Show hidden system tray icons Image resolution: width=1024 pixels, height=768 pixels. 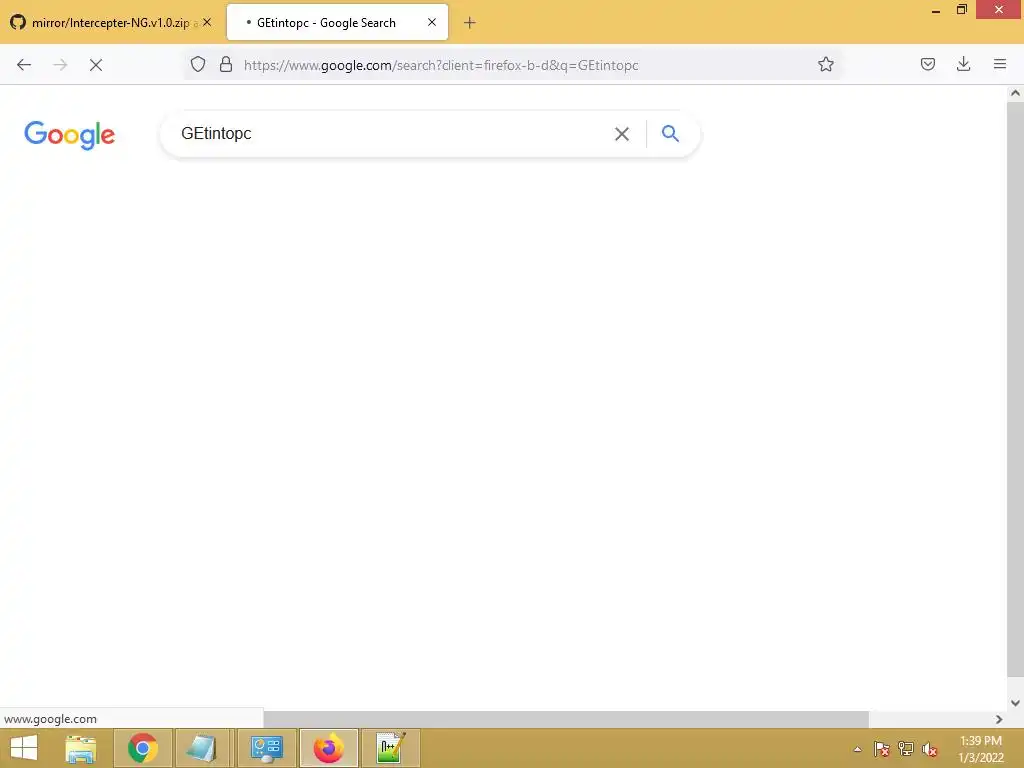[857, 749]
